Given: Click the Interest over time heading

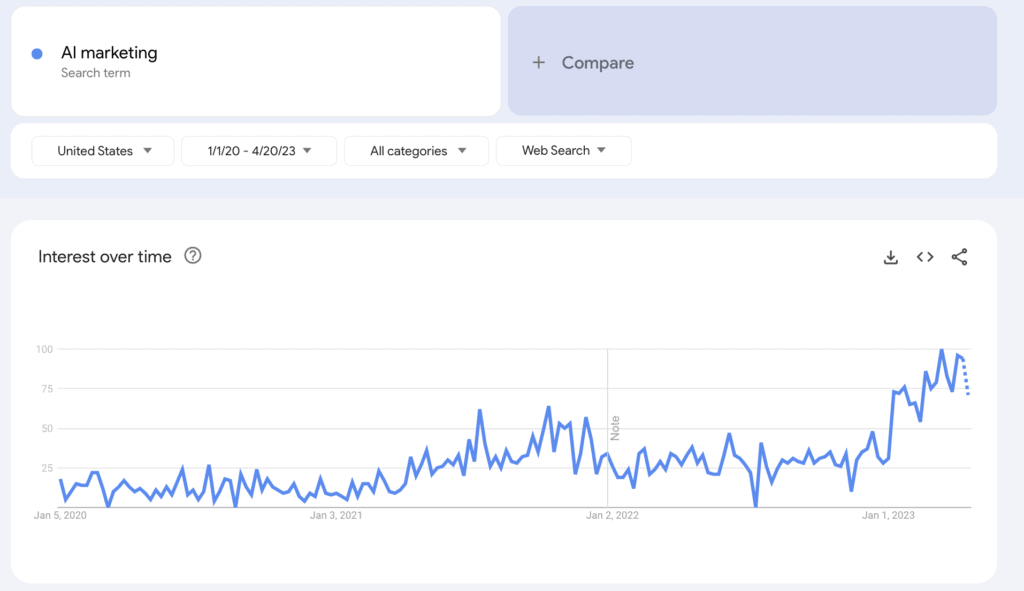Looking at the screenshot, I should (105, 257).
